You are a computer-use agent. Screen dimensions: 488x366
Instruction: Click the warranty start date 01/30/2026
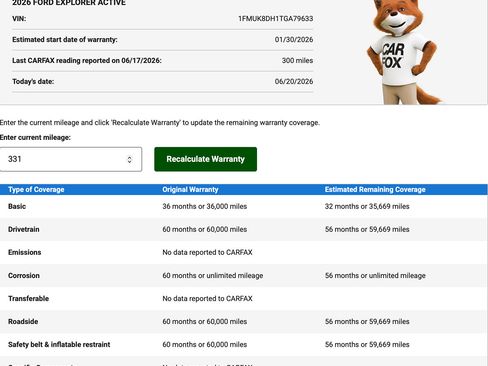(294, 40)
